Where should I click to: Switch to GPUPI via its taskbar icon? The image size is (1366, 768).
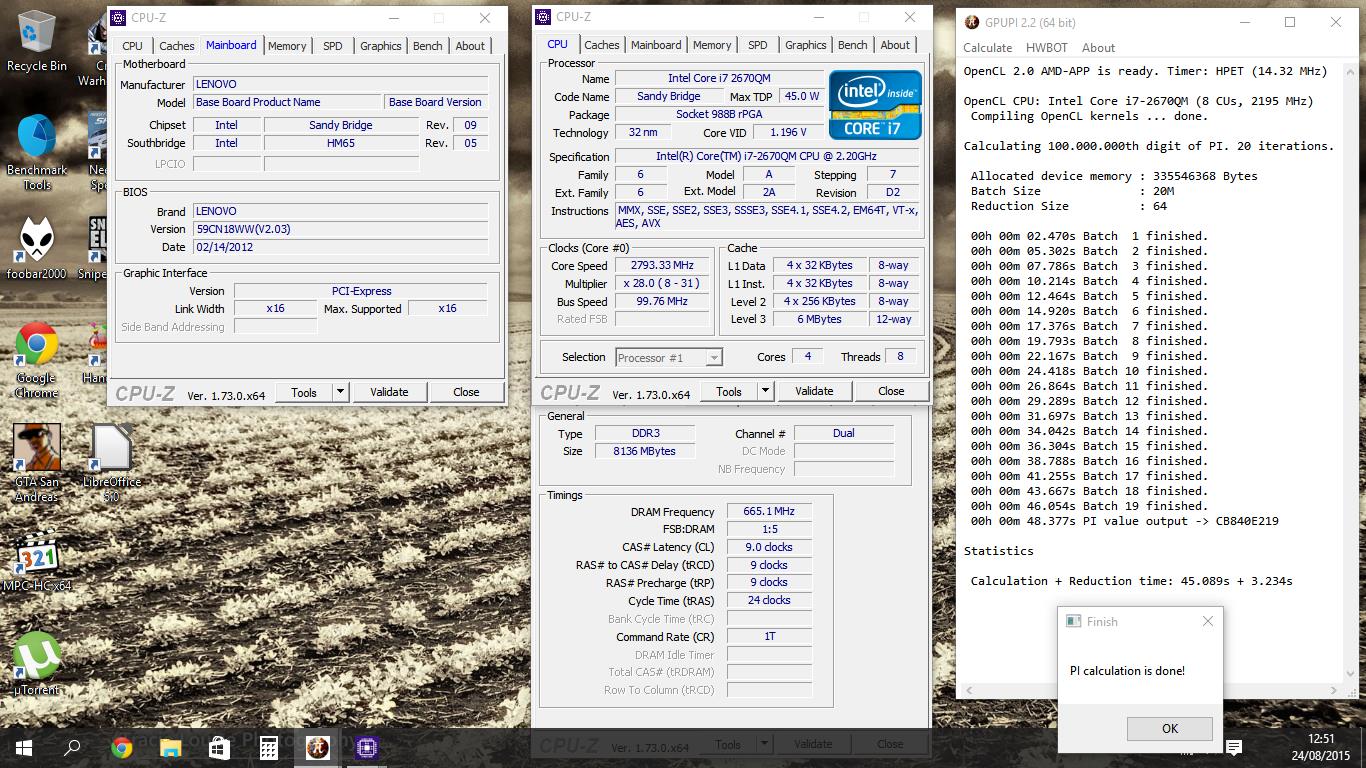coord(317,747)
